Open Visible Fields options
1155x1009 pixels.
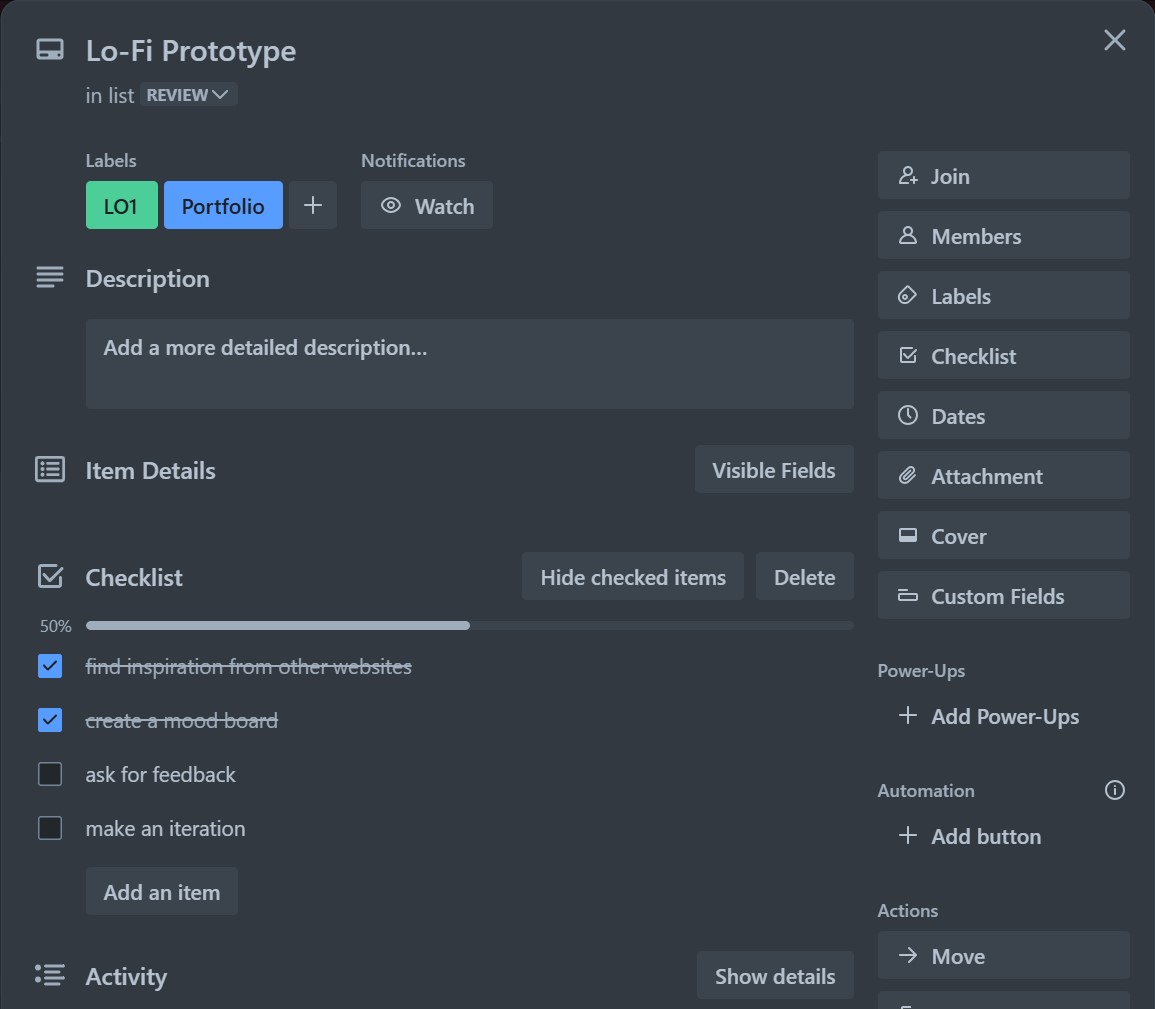point(773,470)
